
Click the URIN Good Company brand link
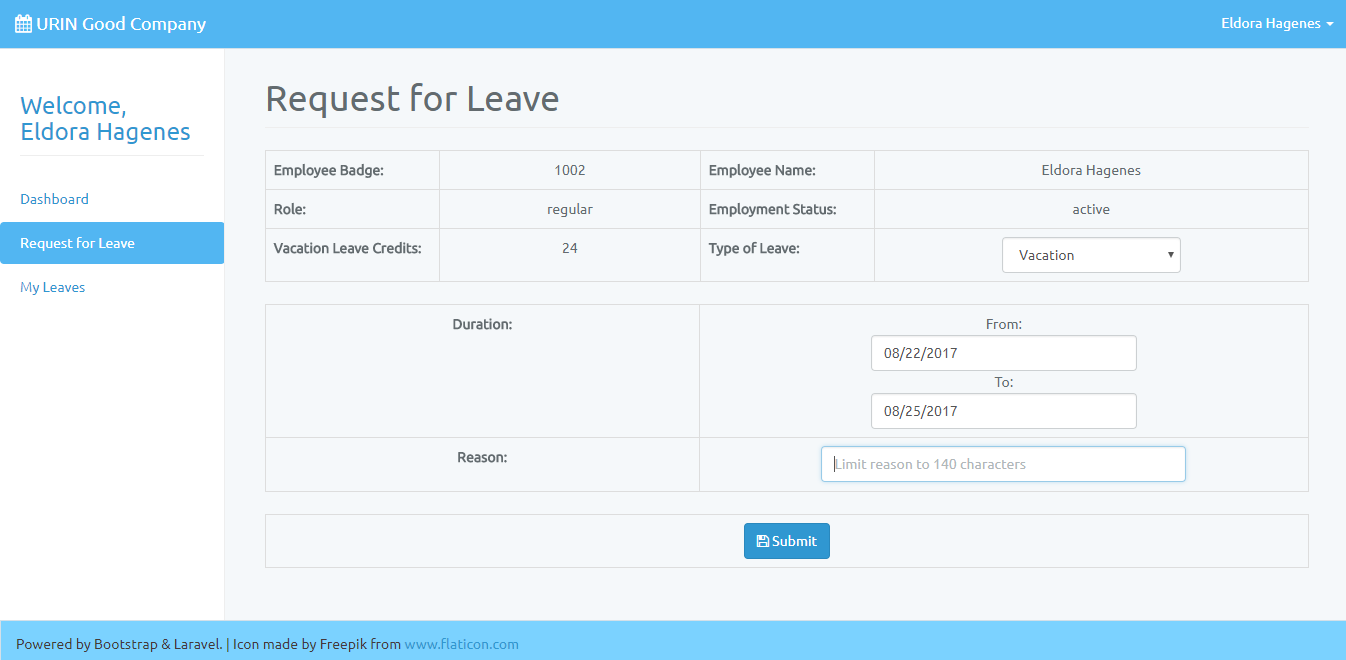click(120, 24)
